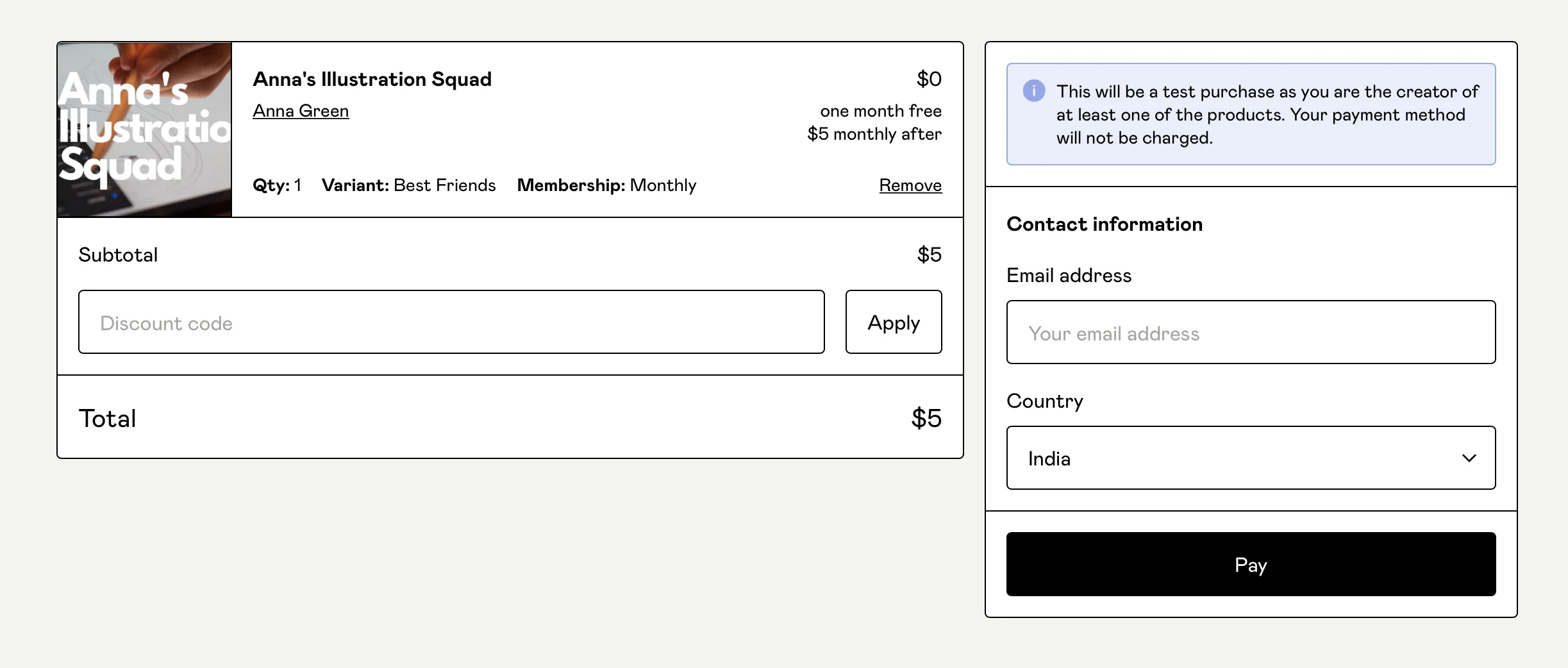
Task: Click the Anna's Illustration Squad product title
Action: click(372, 79)
